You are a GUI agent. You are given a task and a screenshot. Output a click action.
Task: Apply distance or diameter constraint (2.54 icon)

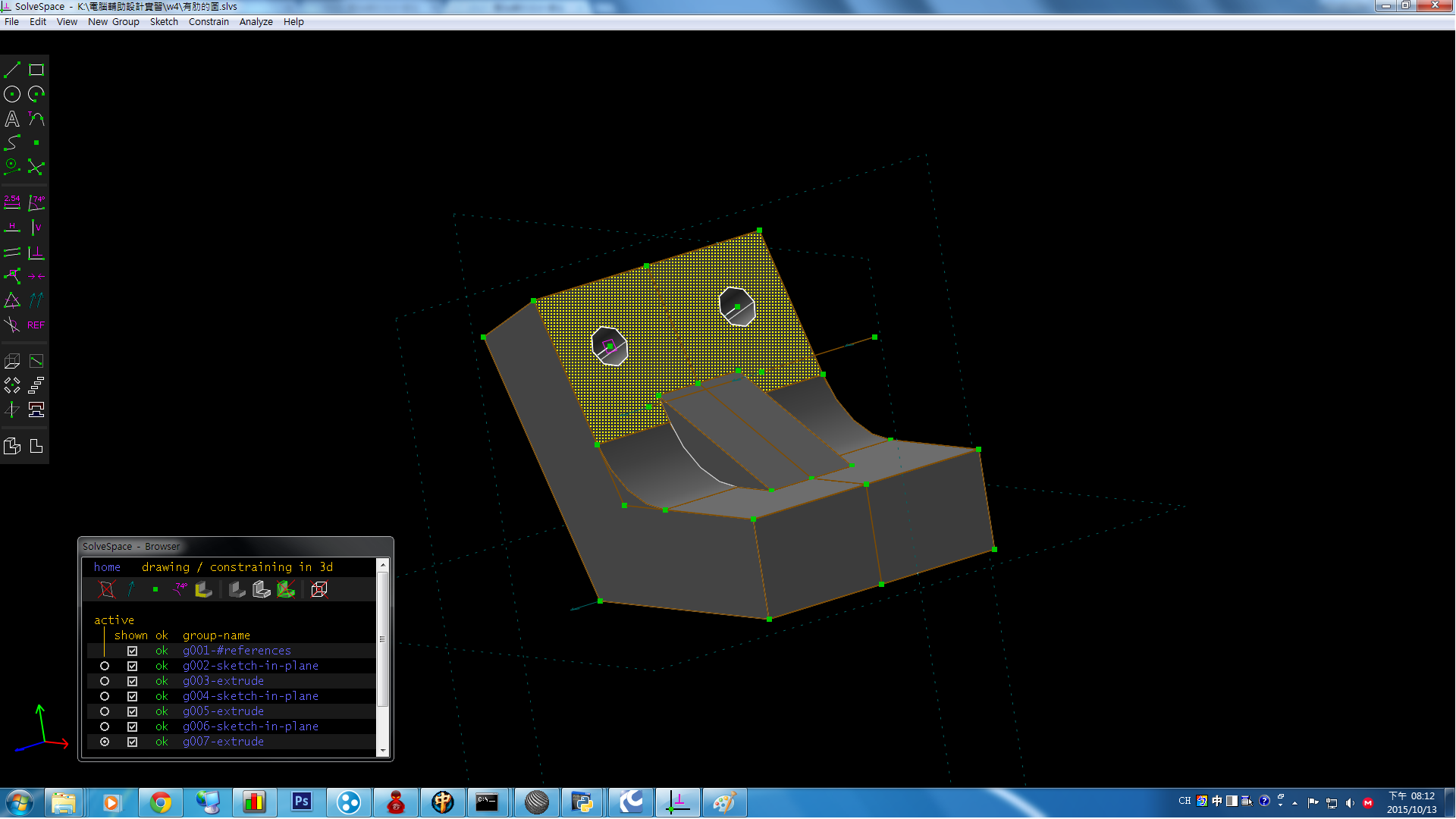tap(12, 202)
